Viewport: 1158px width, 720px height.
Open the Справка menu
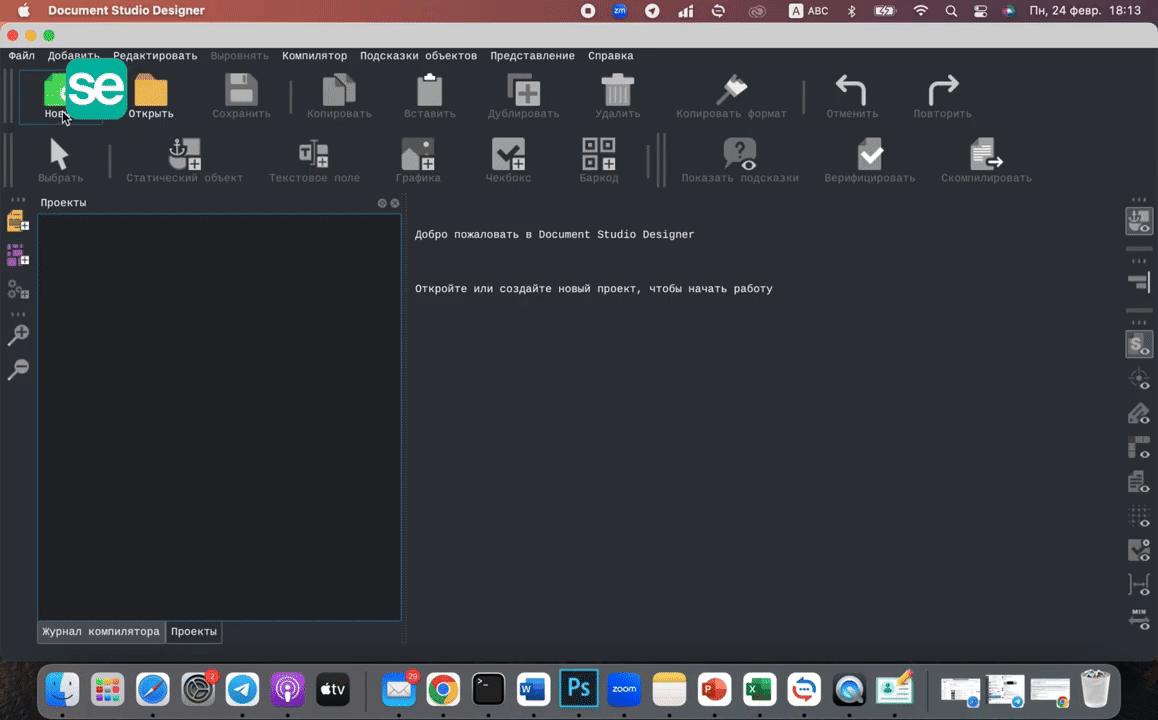tap(610, 56)
